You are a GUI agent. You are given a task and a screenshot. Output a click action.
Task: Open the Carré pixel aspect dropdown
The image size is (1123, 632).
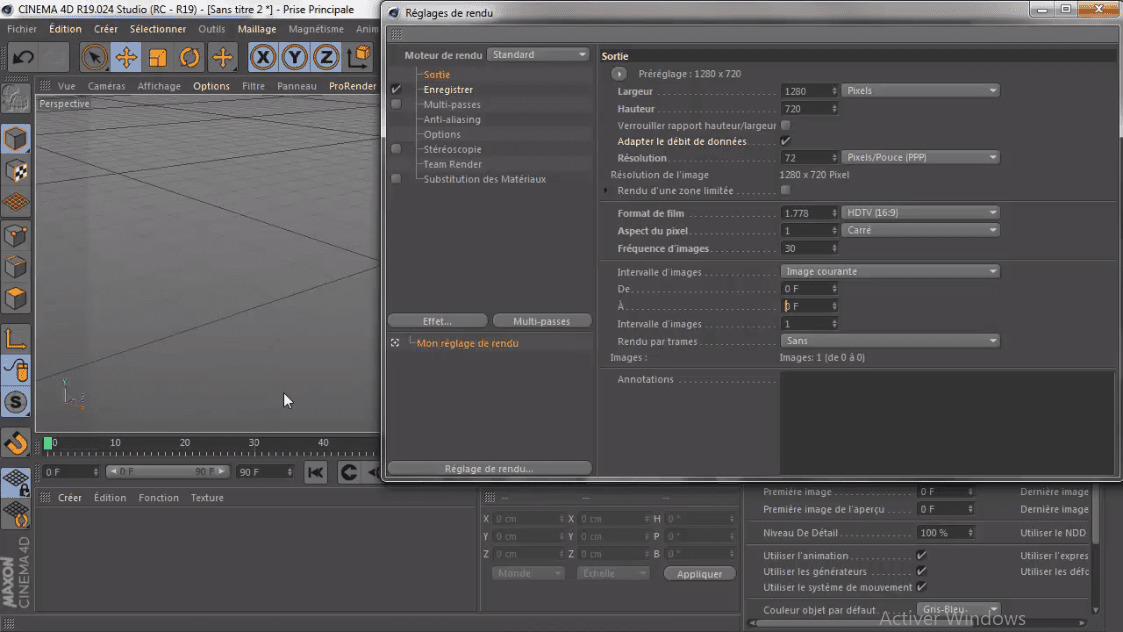click(920, 231)
